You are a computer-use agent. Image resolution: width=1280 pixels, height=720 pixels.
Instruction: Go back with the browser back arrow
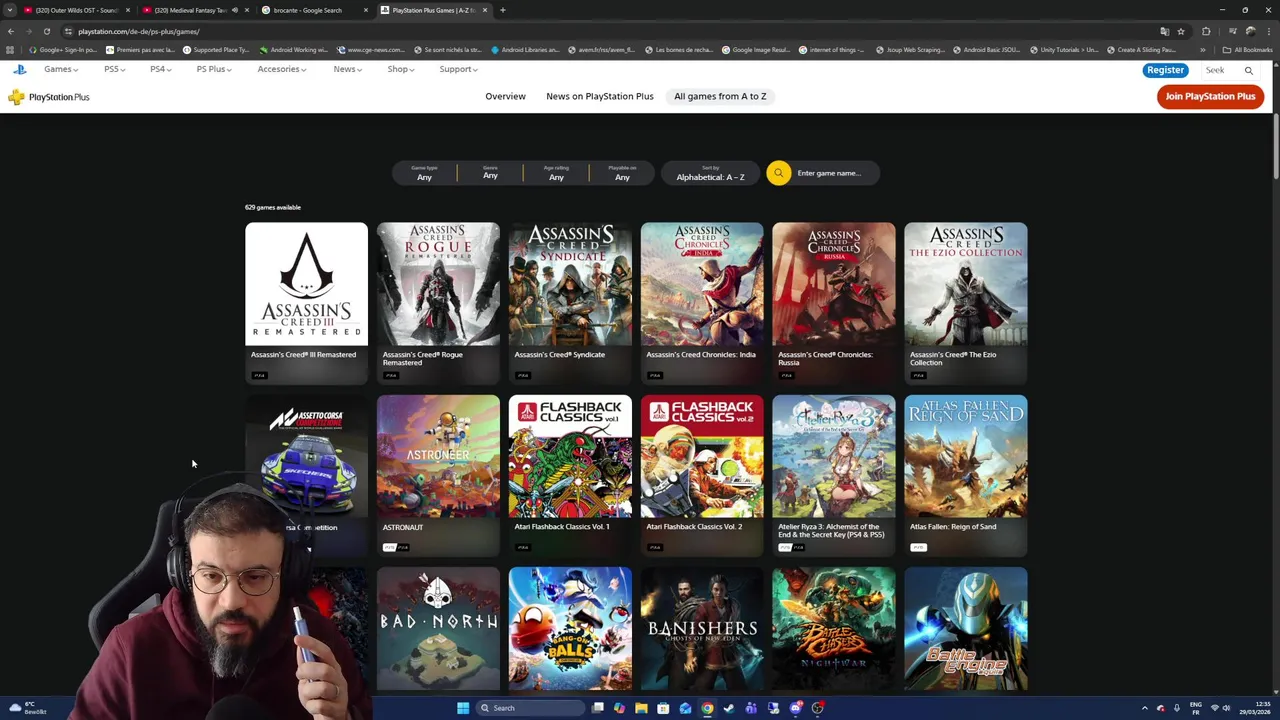tap(11, 31)
